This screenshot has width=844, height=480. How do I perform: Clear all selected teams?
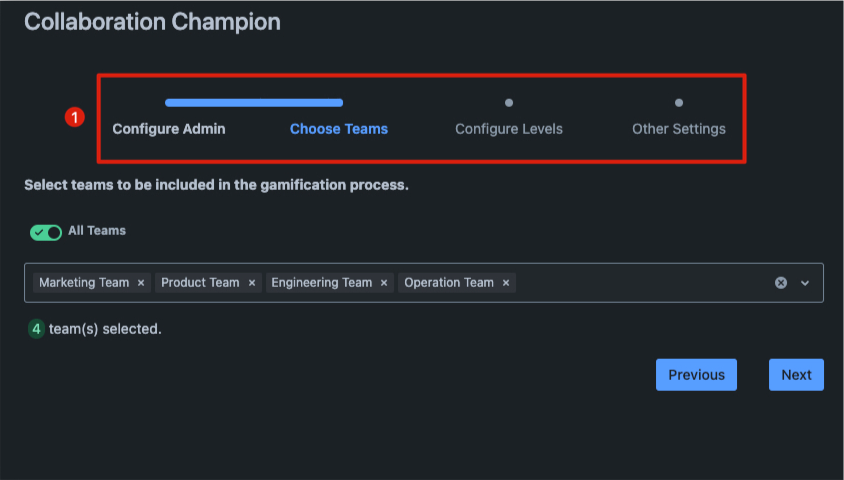click(x=781, y=283)
